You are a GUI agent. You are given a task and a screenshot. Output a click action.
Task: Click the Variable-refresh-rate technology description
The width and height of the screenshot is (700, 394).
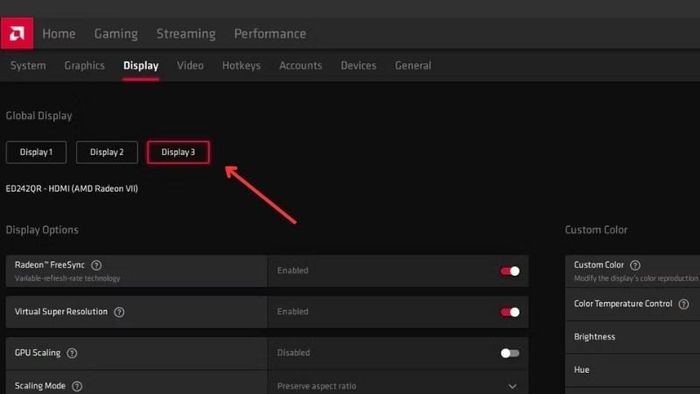(x=67, y=278)
